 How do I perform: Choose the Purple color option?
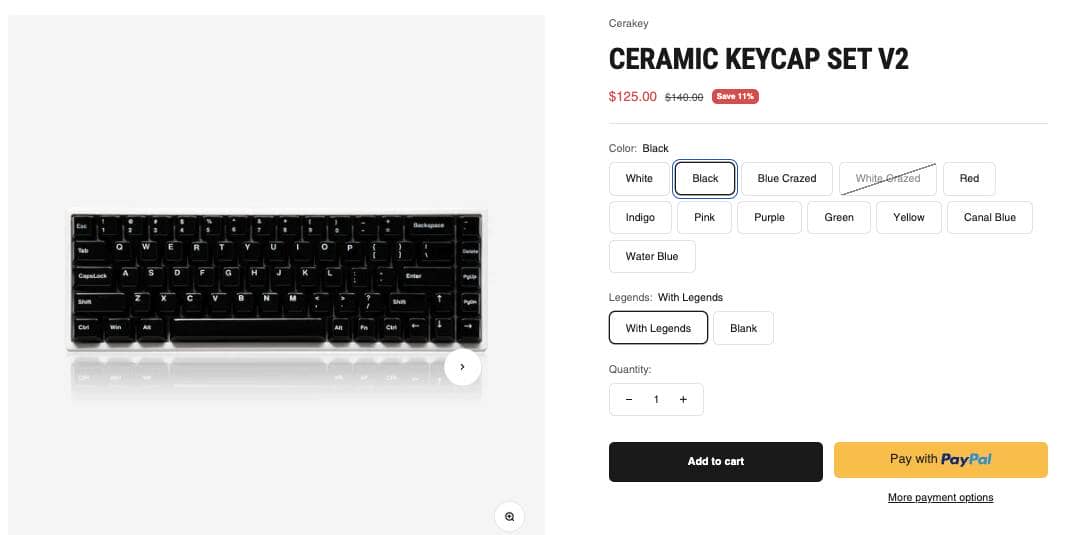click(x=769, y=218)
